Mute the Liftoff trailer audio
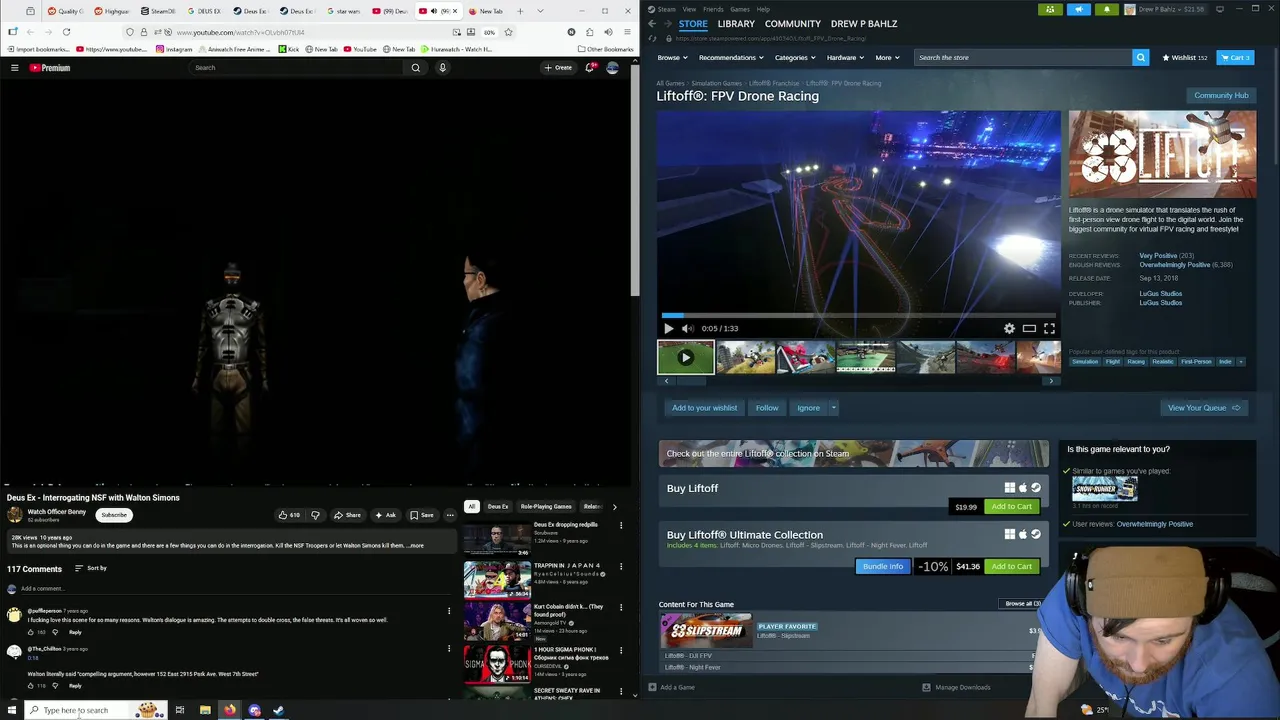Image resolution: width=1280 pixels, height=720 pixels. 687,328
